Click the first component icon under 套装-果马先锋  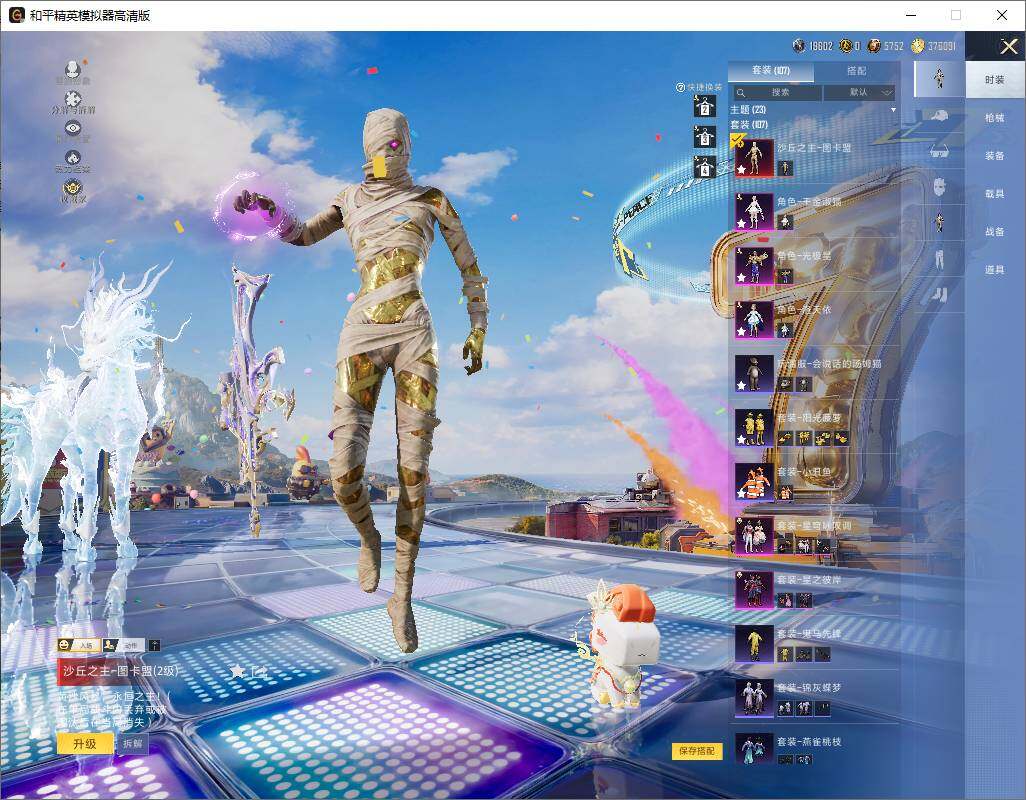(785, 654)
